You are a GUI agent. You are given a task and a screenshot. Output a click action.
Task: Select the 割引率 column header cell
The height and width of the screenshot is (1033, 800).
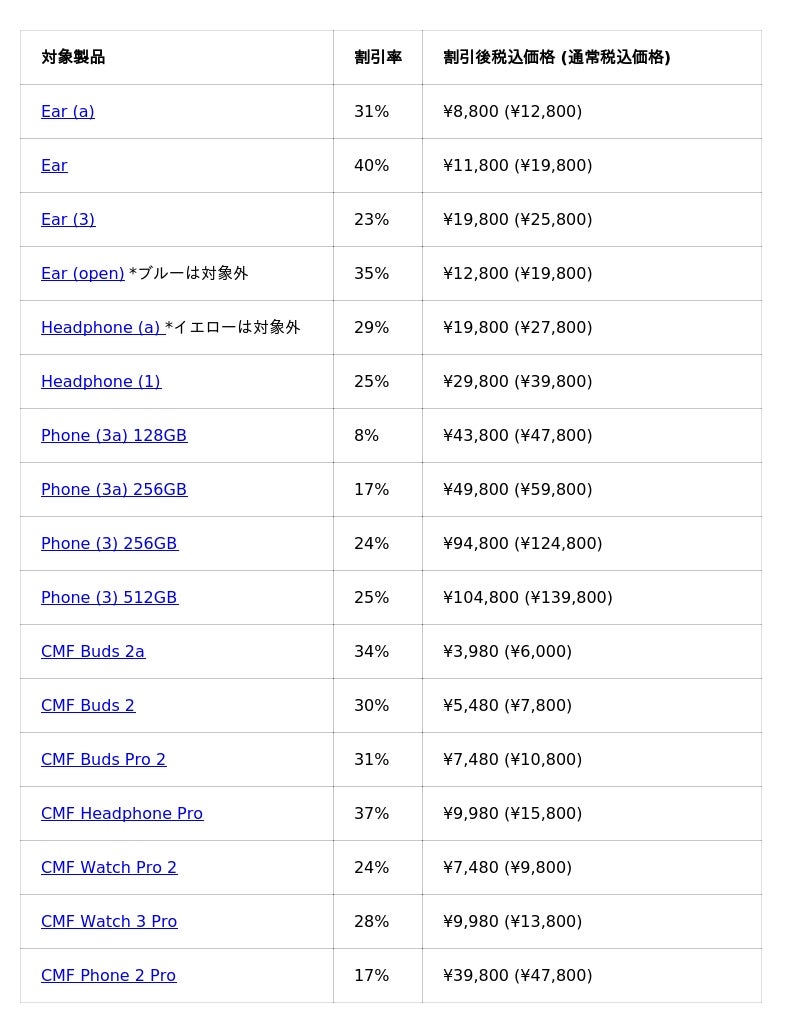point(378,57)
